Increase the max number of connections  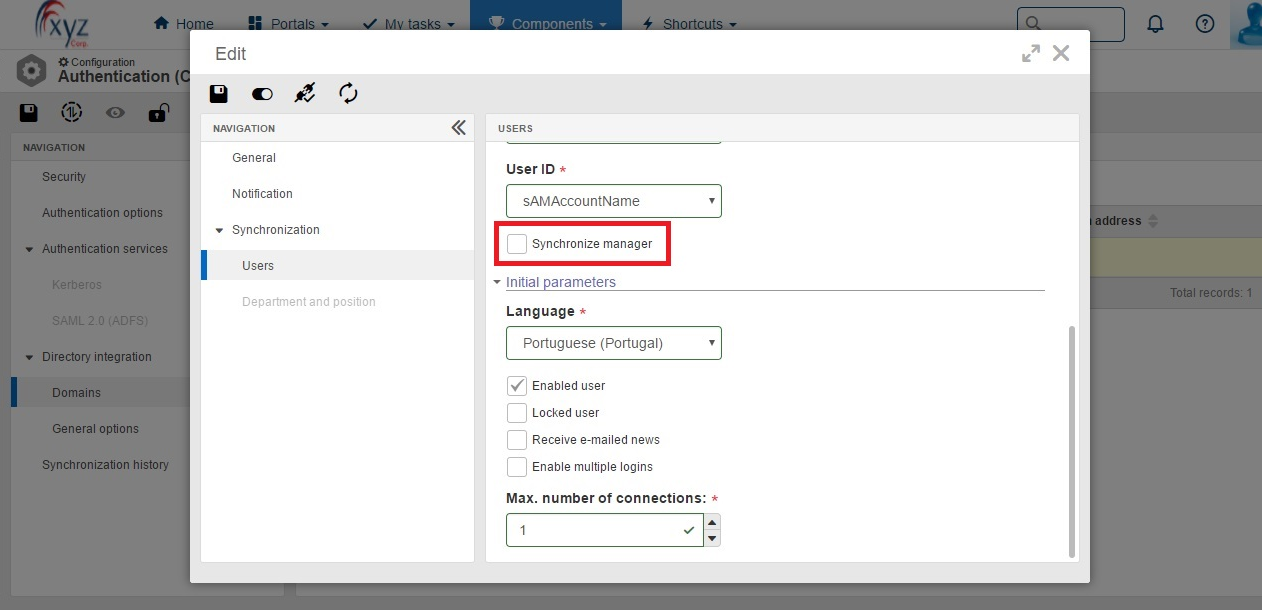(712, 522)
